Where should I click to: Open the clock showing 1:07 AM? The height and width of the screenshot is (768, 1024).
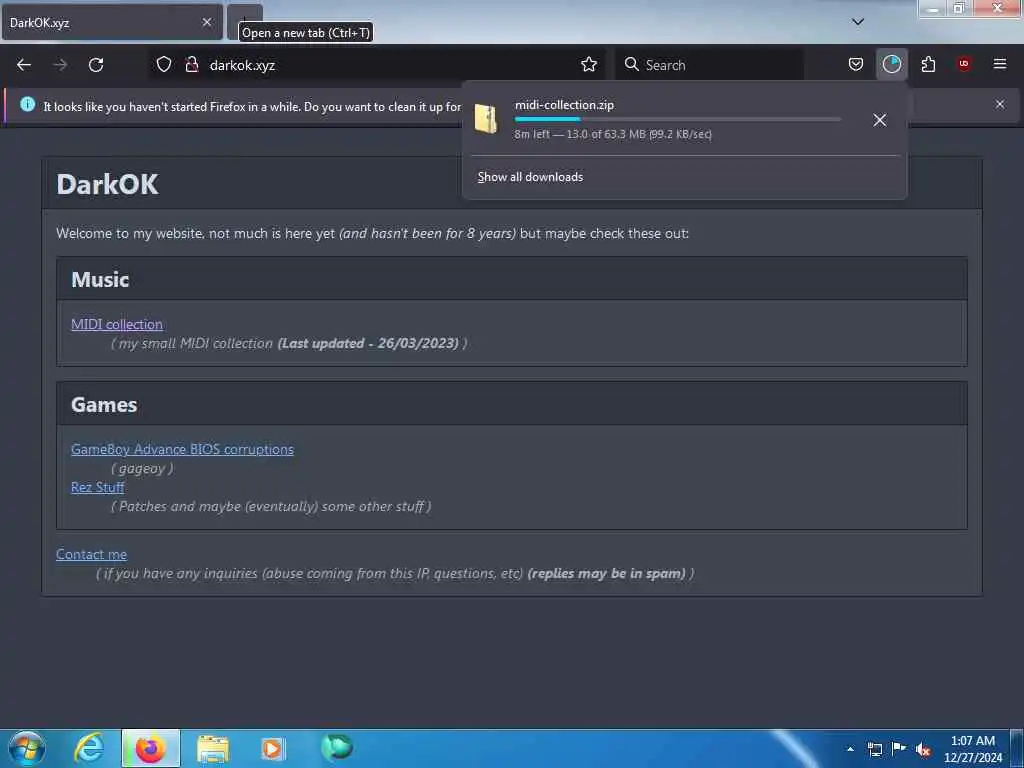[972, 749]
